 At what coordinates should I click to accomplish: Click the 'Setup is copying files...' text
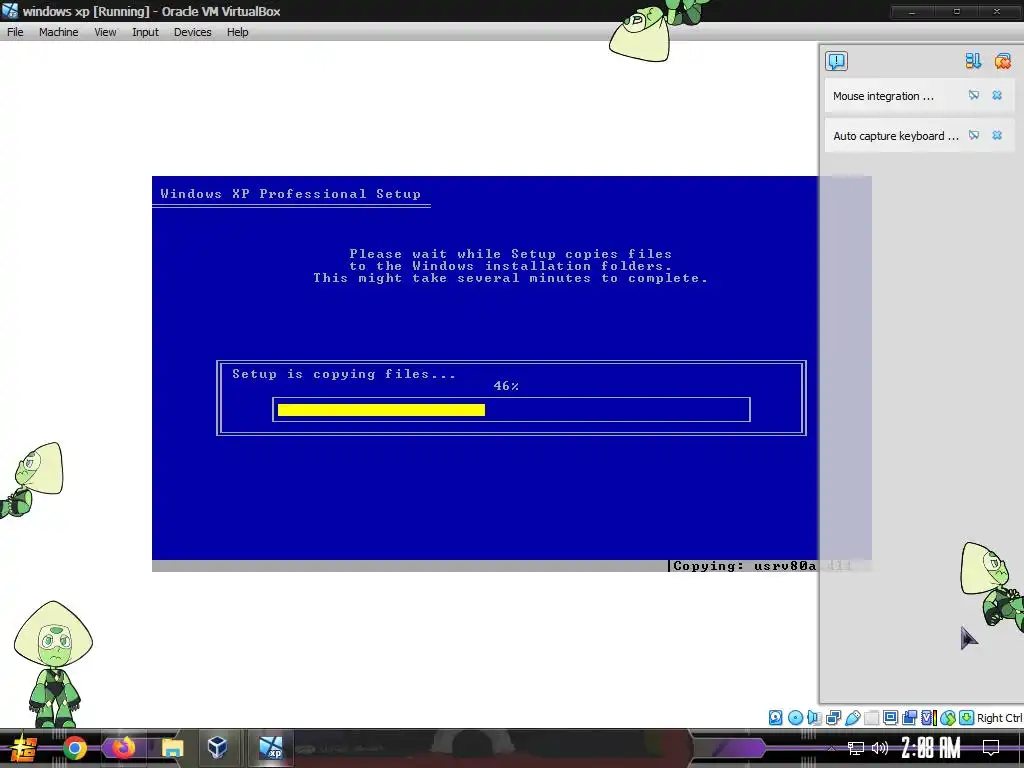click(x=344, y=374)
